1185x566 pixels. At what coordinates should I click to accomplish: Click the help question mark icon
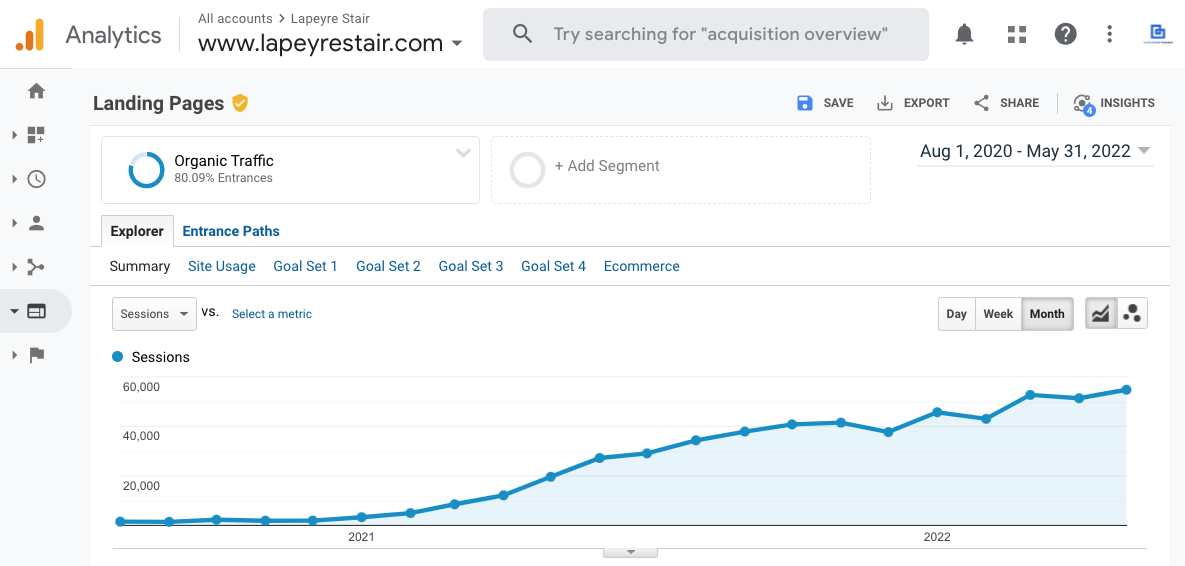[x=1066, y=35]
